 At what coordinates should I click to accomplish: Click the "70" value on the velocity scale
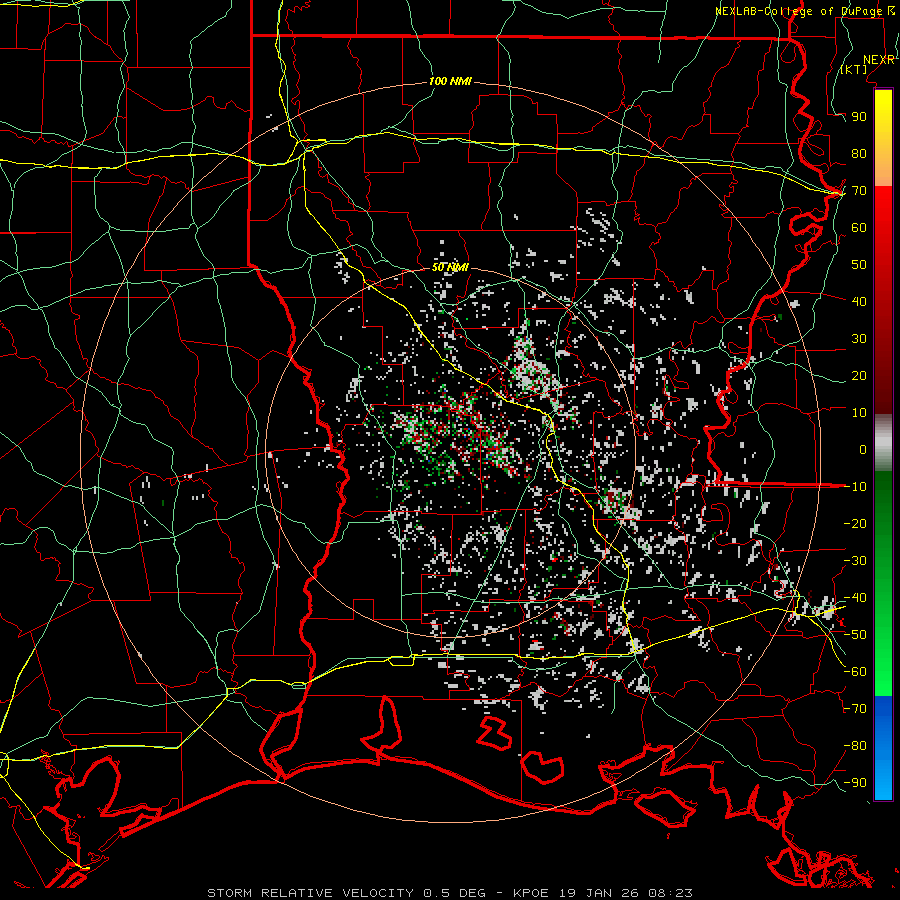[x=859, y=191]
